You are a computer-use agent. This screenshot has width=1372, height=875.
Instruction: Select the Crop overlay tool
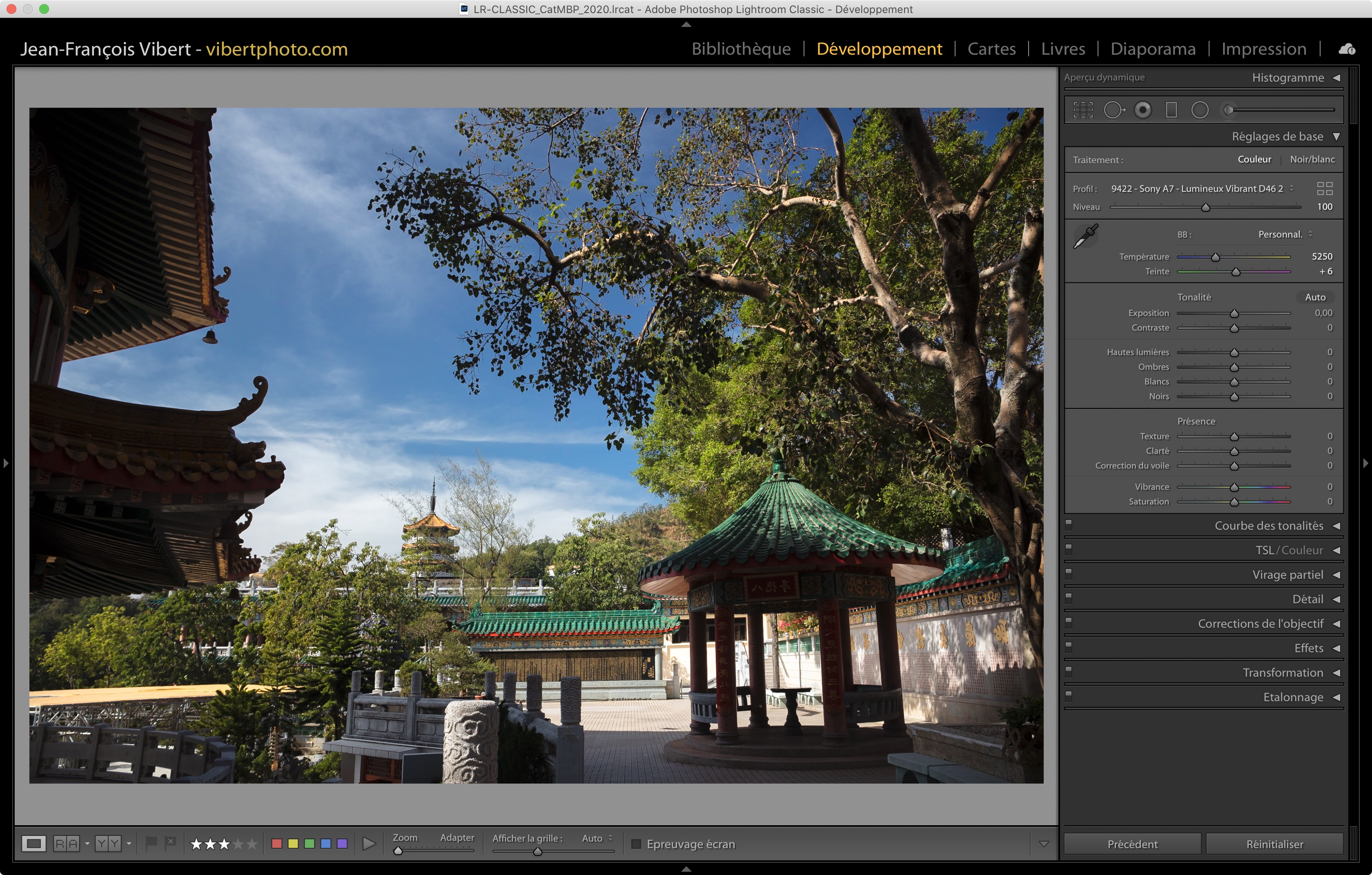coord(1082,110)
